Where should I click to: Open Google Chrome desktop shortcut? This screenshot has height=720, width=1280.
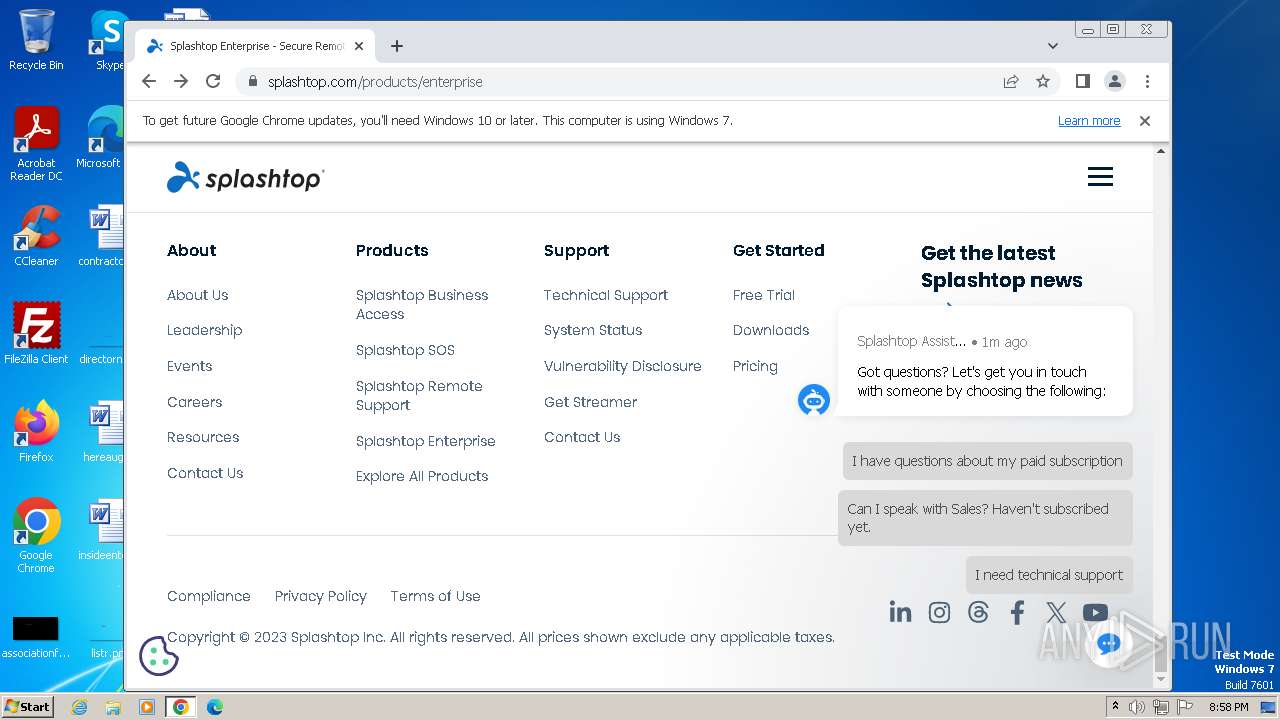point(36,536)
